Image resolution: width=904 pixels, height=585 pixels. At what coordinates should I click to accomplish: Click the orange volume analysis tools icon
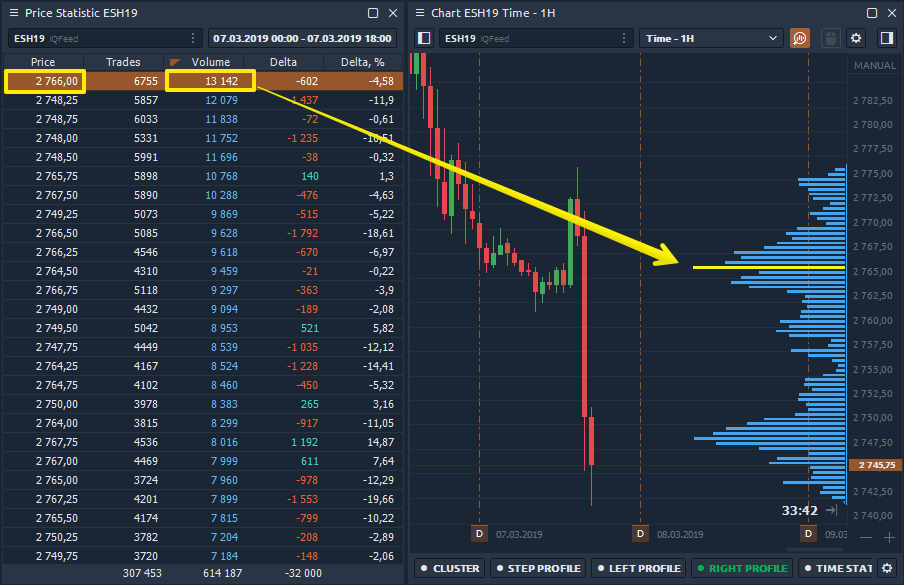799,38
